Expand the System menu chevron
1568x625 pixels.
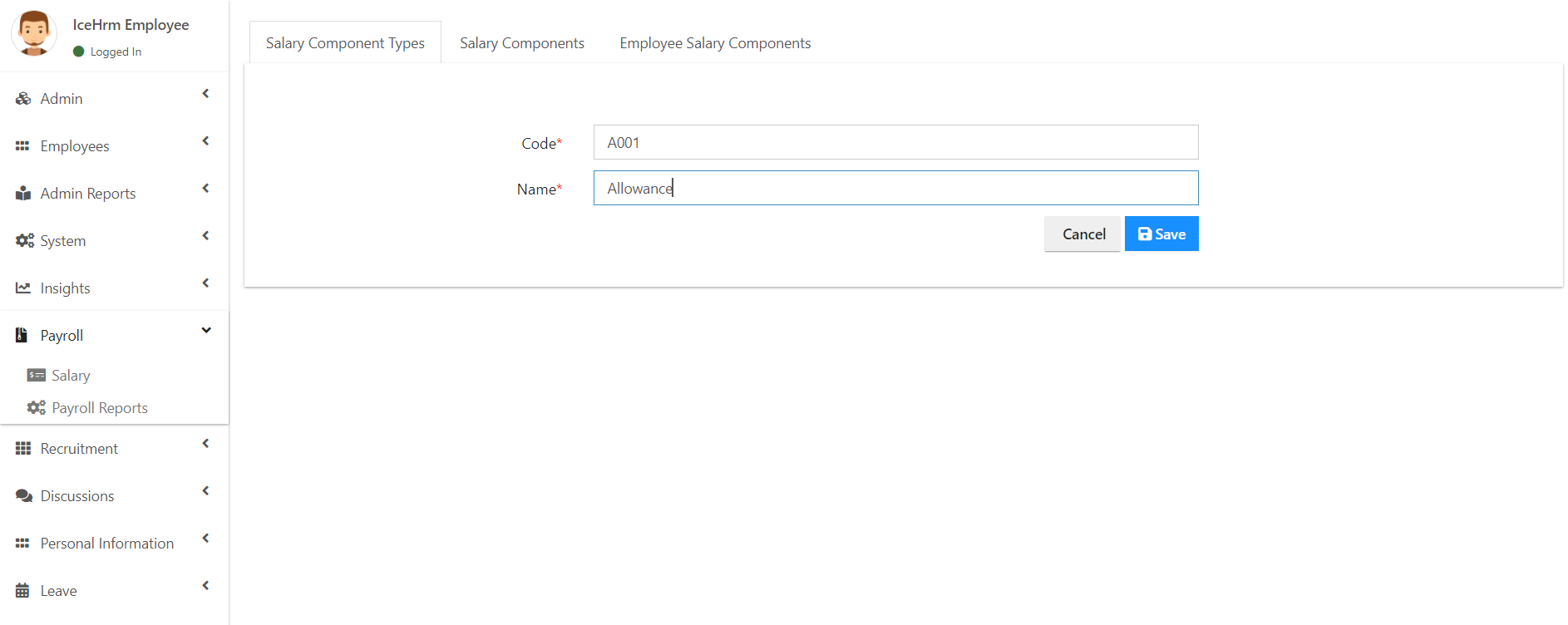205,236
